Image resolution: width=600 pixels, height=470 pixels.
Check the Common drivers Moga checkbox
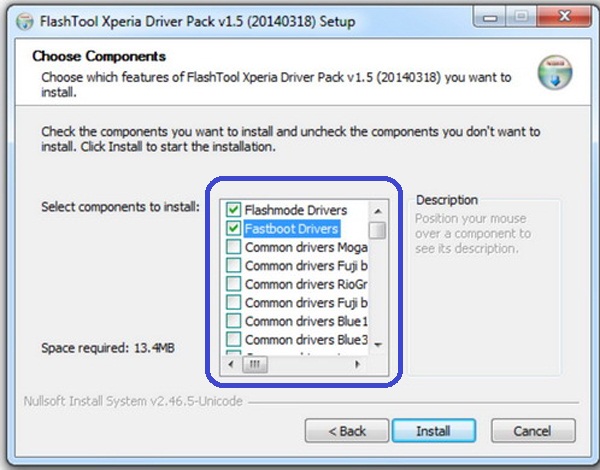233,247
